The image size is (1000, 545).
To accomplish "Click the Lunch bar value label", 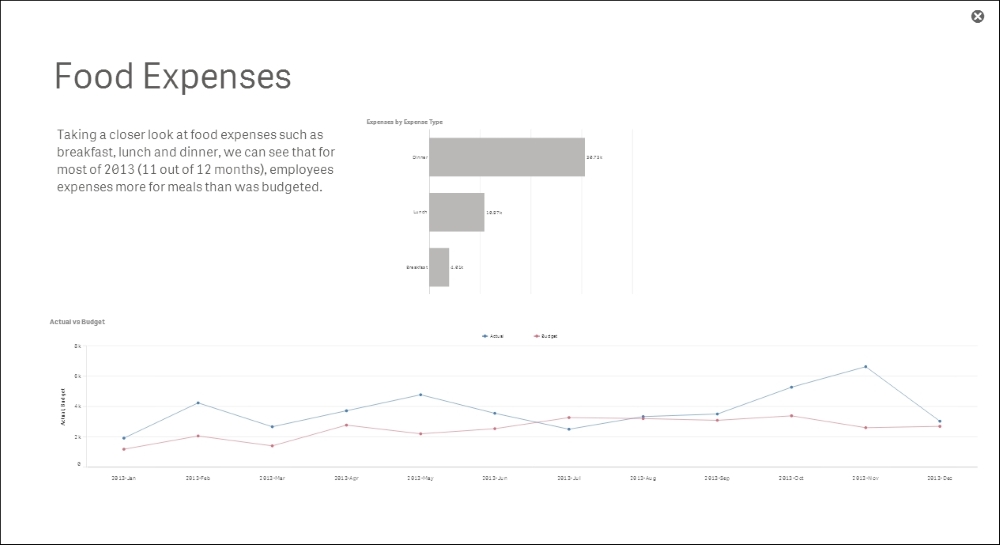I will tap(494, 212).
